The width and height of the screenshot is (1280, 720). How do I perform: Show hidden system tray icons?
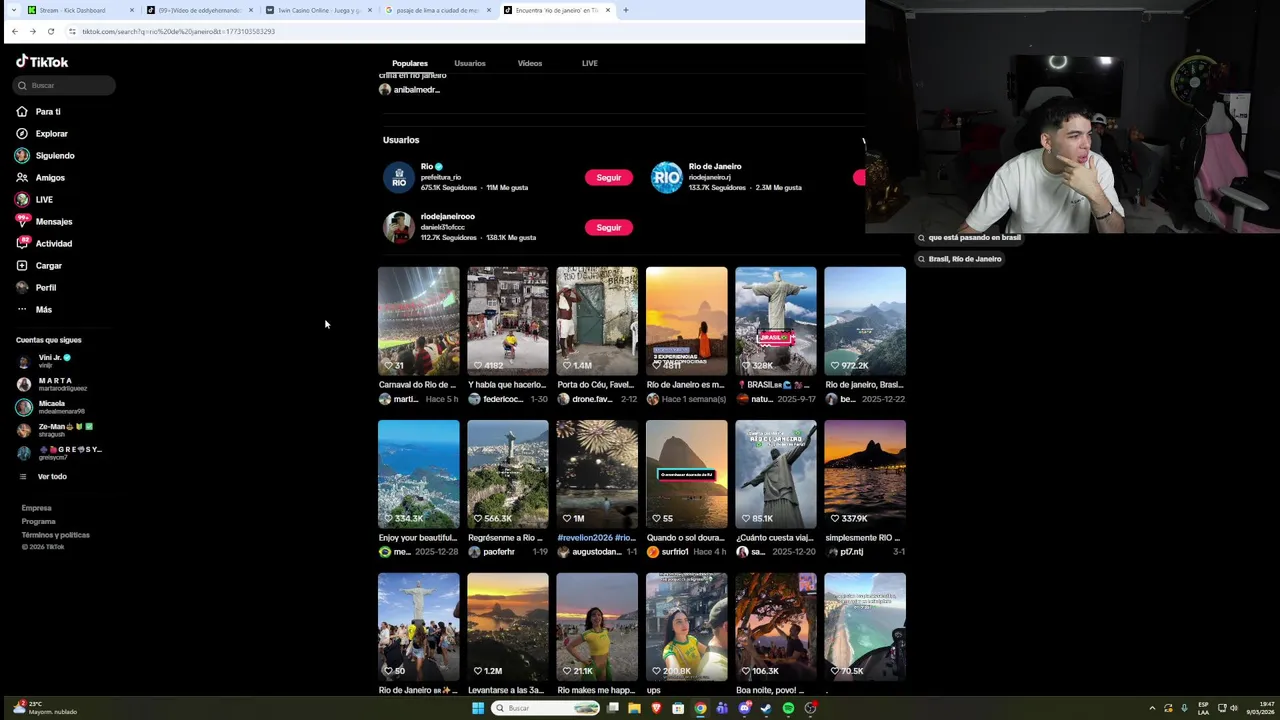click(x=1152, y=708)
